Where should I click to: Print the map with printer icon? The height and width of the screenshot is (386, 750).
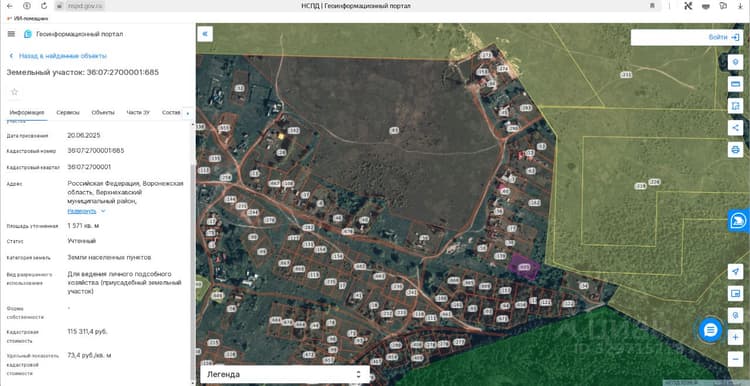pyautogui.click(x=735, y=150)
